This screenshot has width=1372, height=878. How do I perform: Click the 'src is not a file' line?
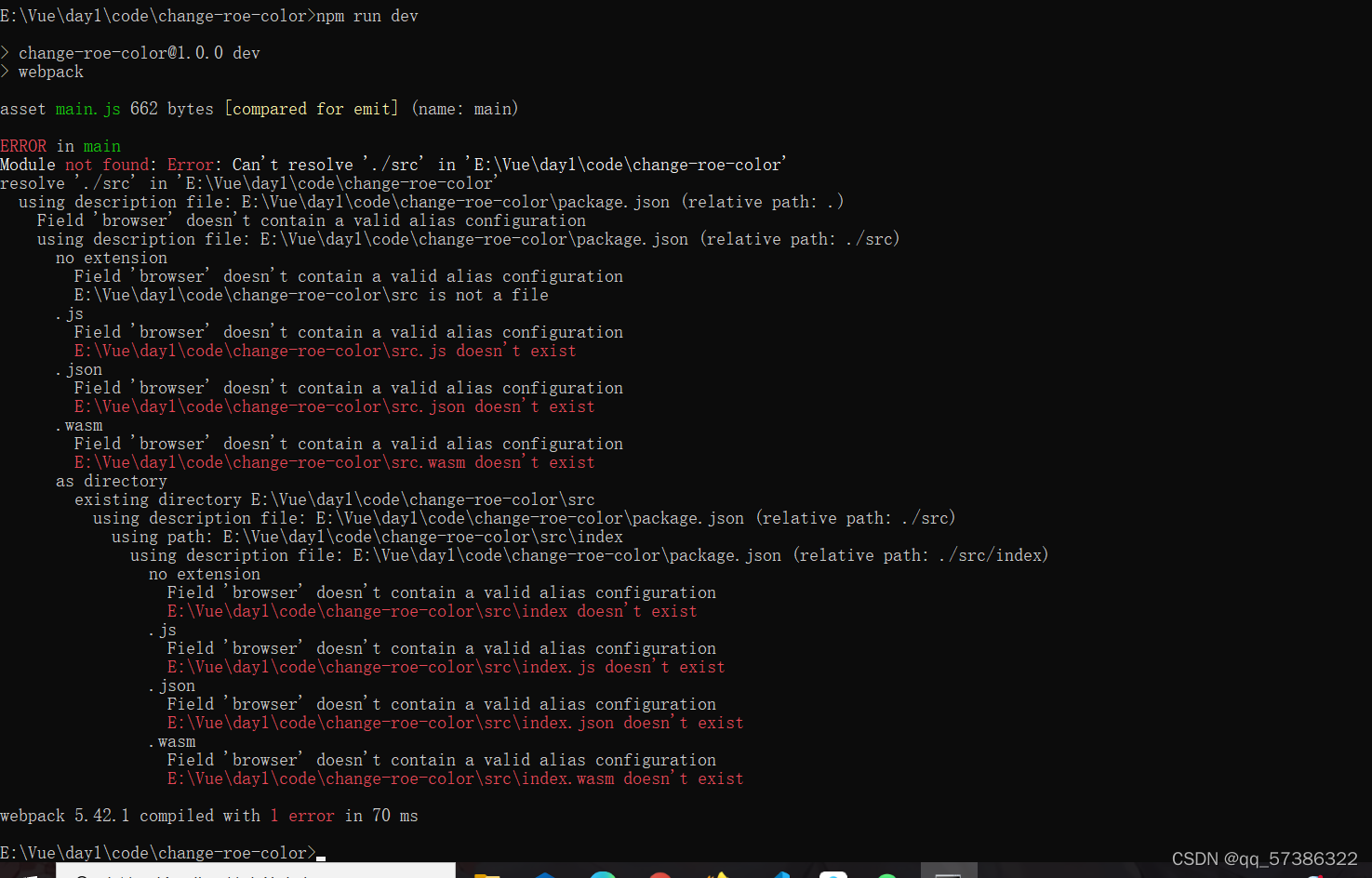[312, 295]
